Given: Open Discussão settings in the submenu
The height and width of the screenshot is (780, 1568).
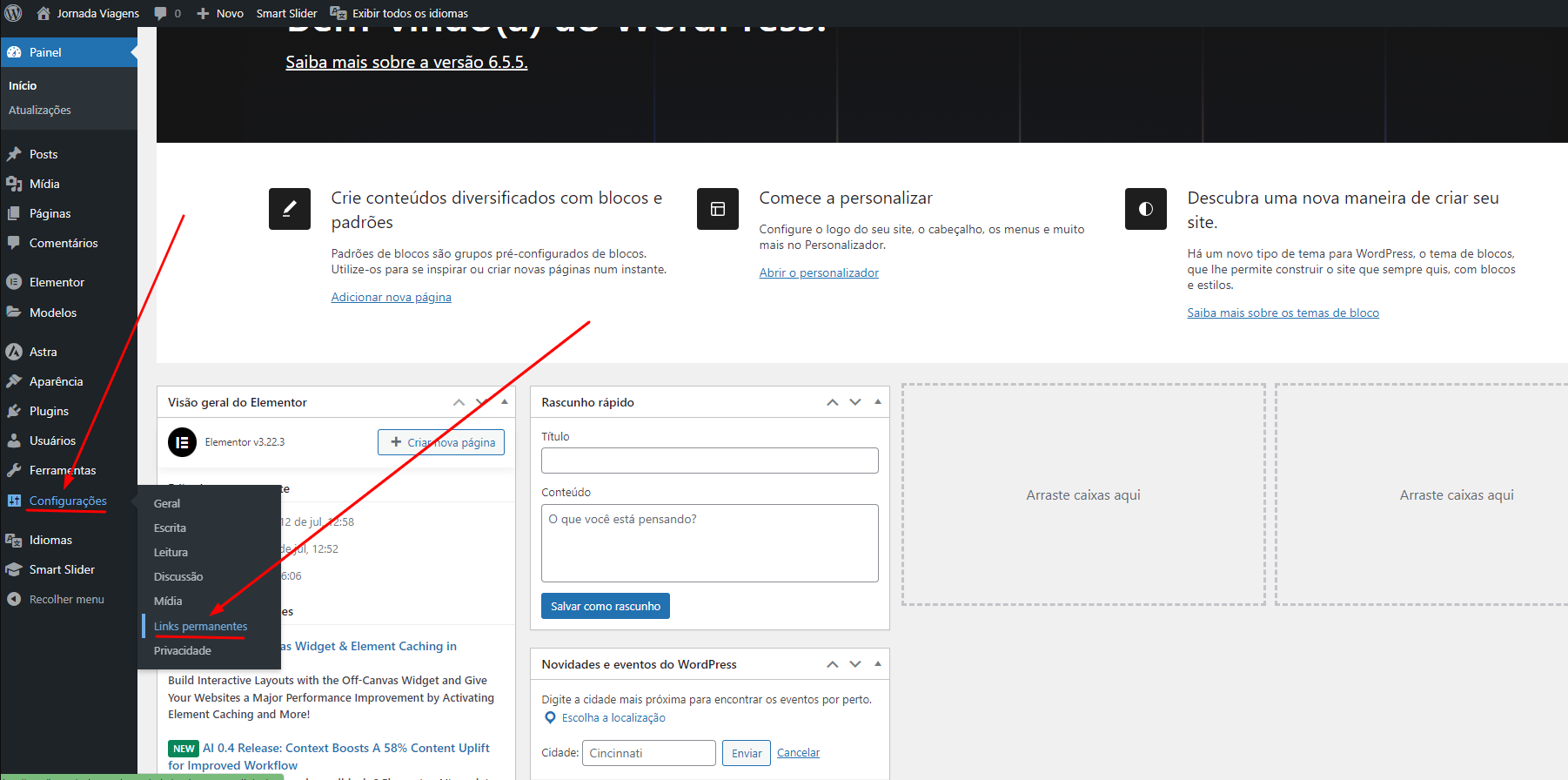Looking at the screenshot, I should tap(178, 576).
